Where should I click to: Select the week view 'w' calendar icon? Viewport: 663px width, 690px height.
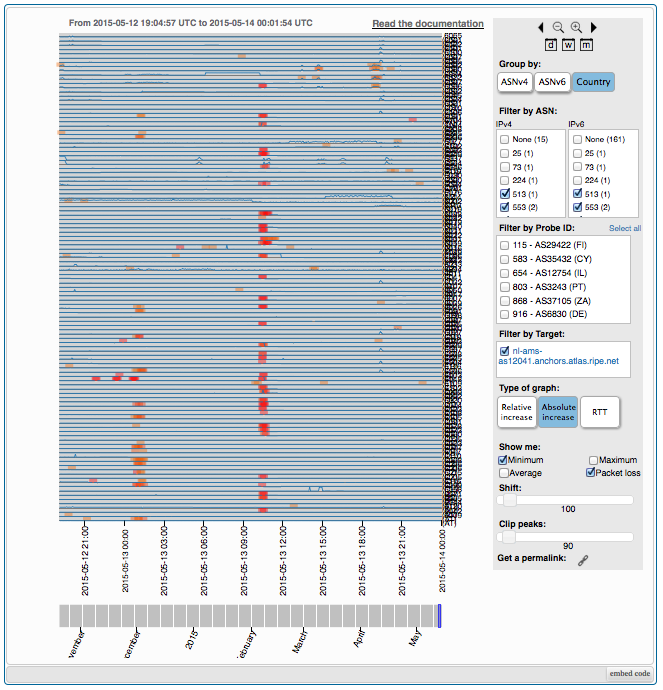568,44
